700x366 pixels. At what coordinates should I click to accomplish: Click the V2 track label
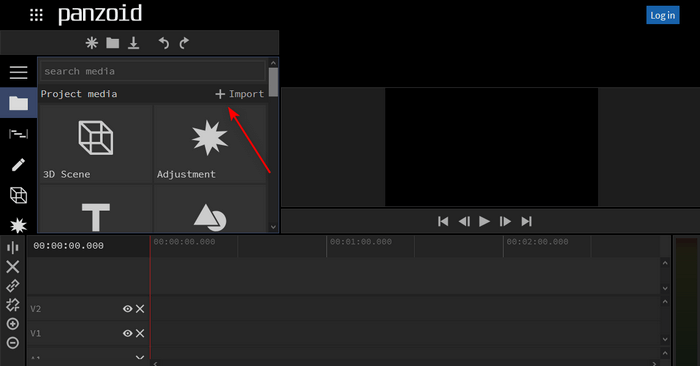tap(36, 309)
